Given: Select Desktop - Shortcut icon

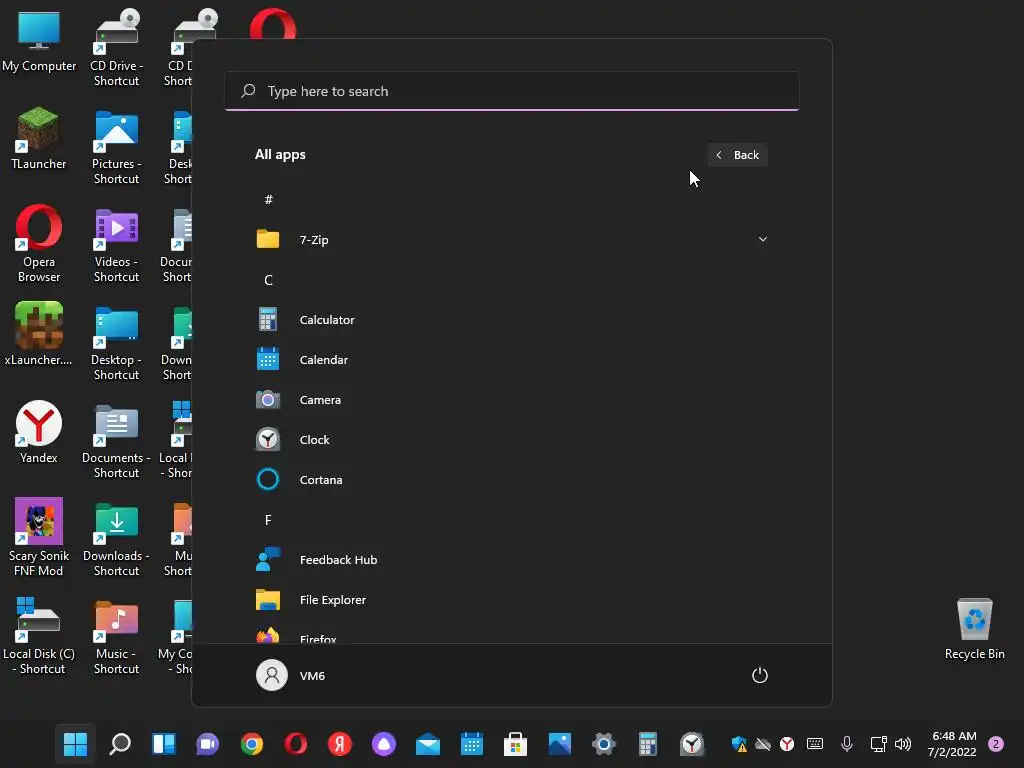Looking at the screenshot, I should (x=116, y=344).
